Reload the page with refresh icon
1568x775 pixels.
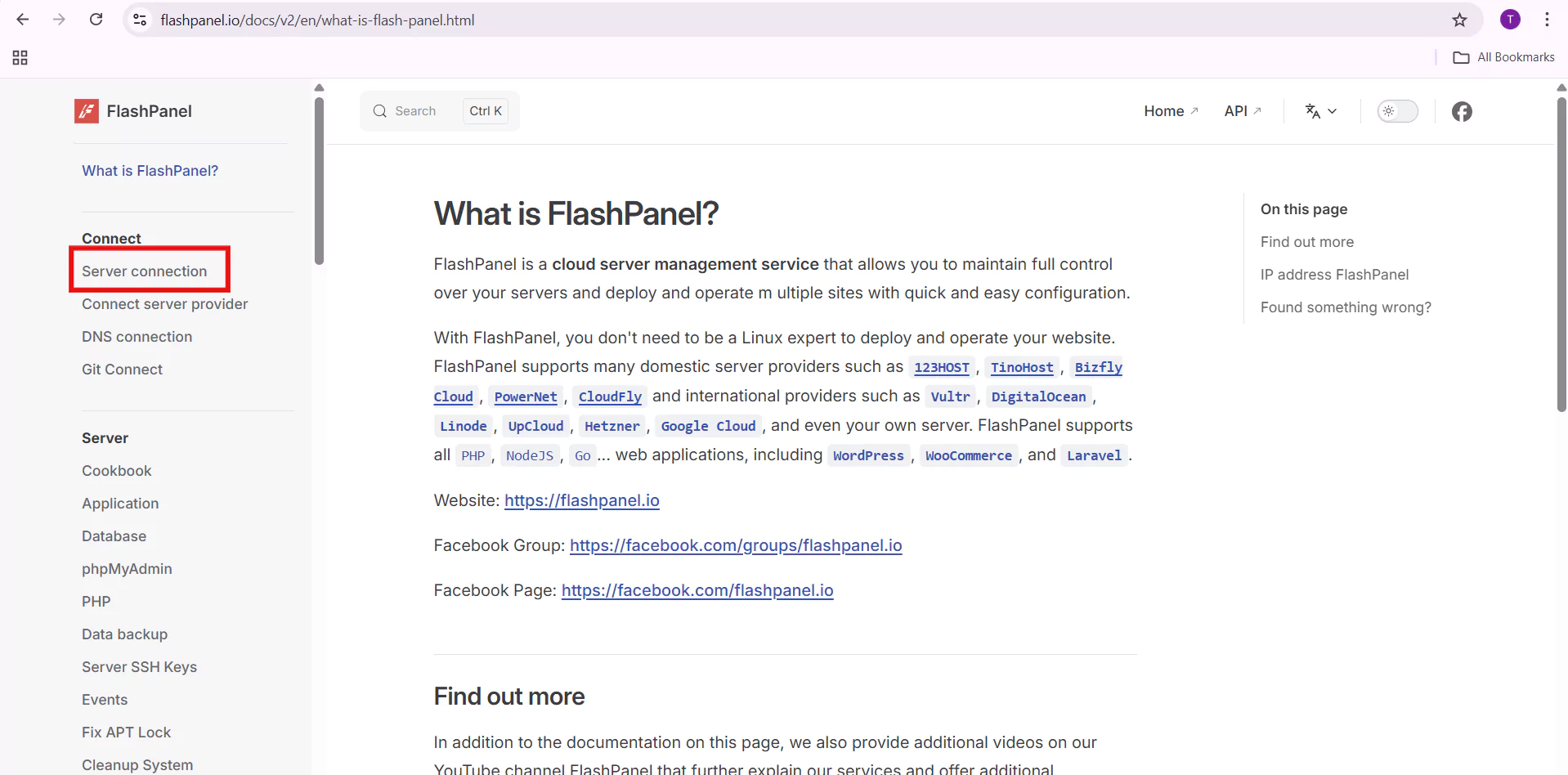[x=96, y=20]
